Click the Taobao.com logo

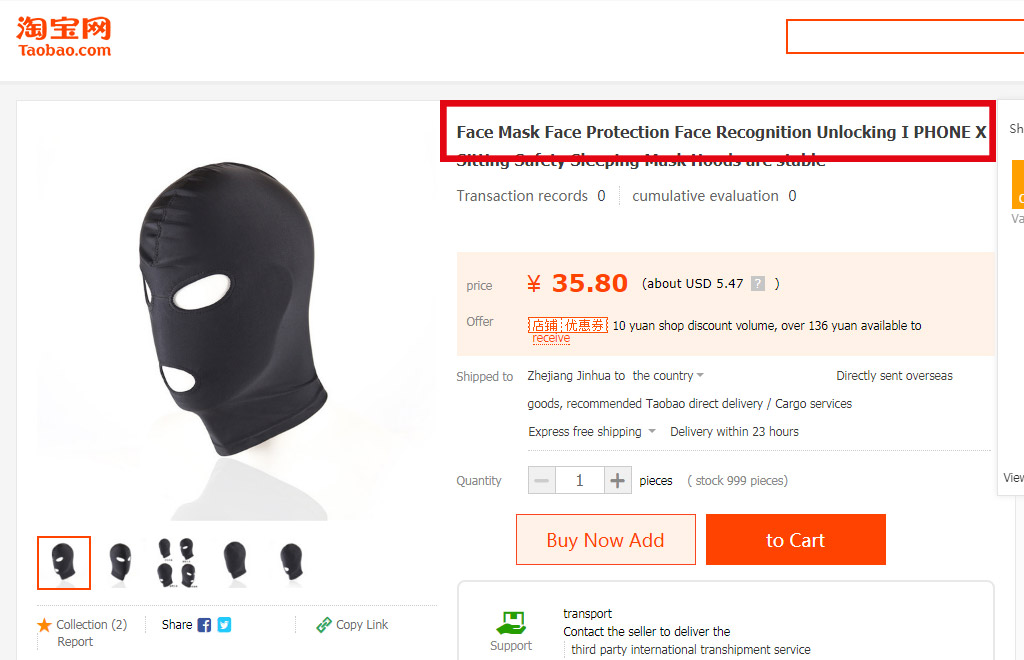(x=64, y=37)
